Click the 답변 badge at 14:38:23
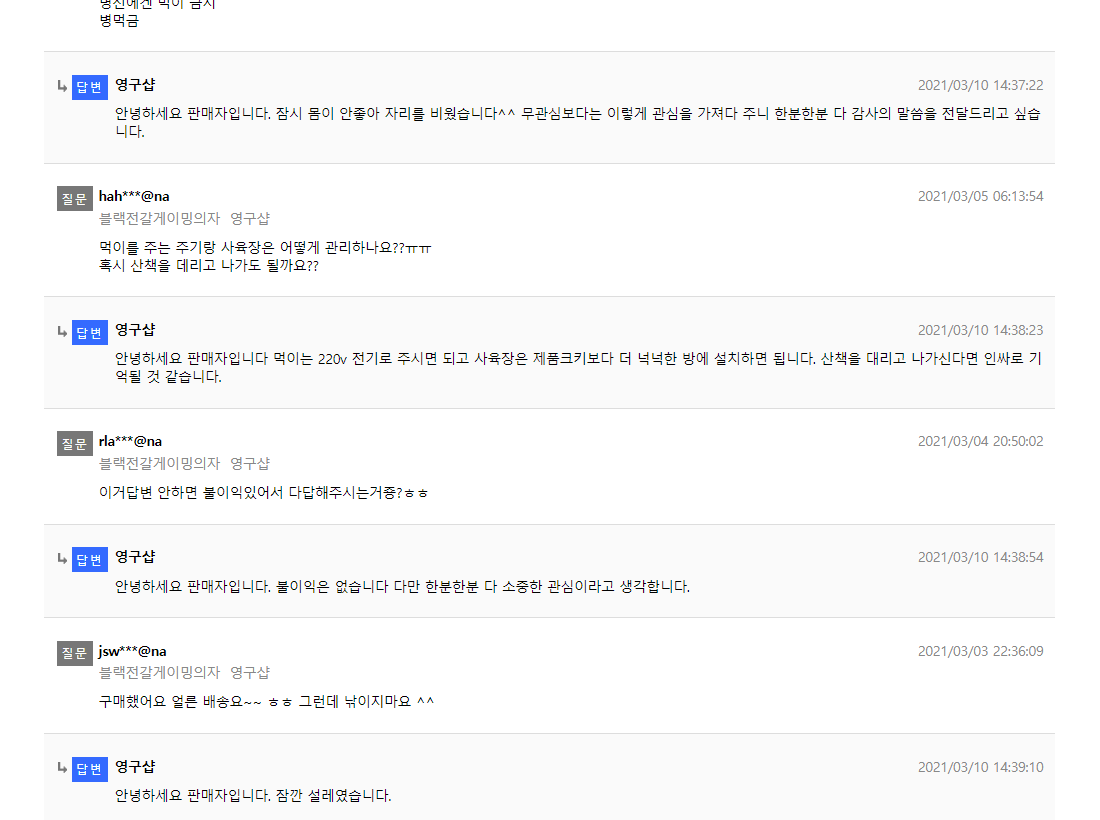The height and width of the screenshot is (820, 1100). pyautogui.click(x=90, y=332)
